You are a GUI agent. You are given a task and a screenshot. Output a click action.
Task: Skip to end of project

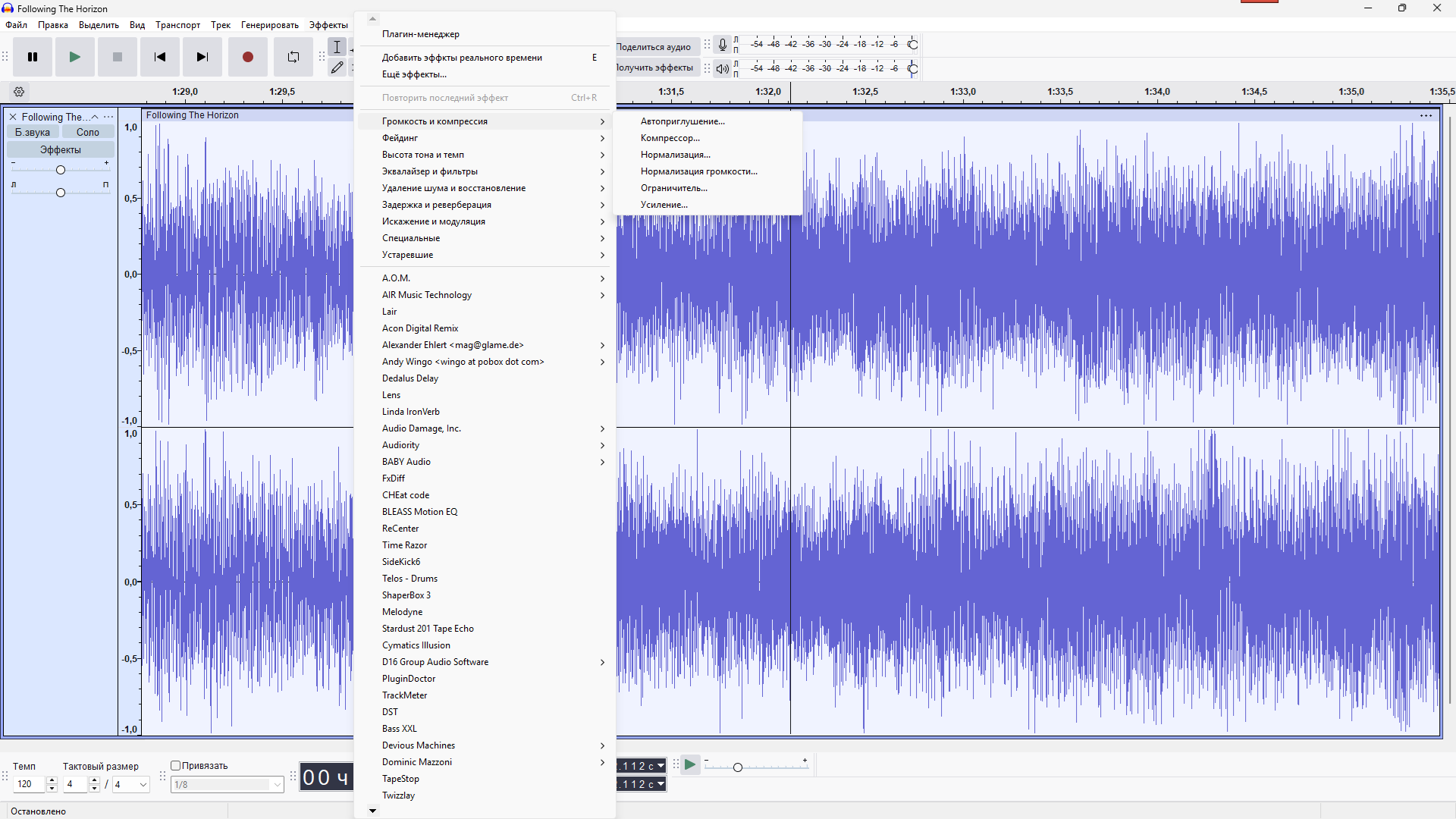tap(202, 57)
